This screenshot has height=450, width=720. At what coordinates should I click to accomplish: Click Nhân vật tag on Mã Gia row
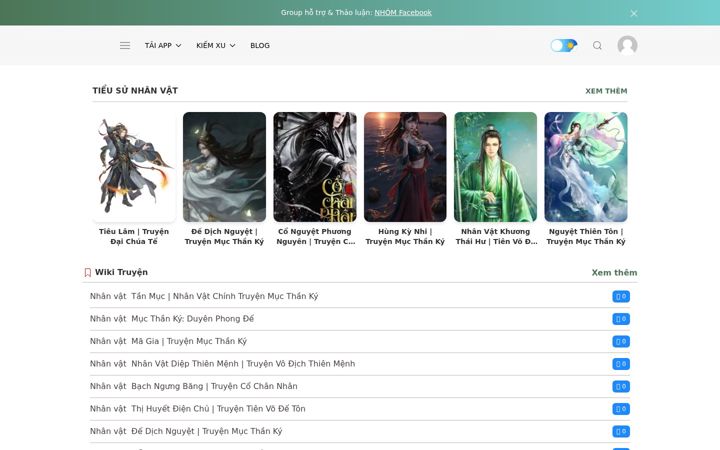(108, 341)
